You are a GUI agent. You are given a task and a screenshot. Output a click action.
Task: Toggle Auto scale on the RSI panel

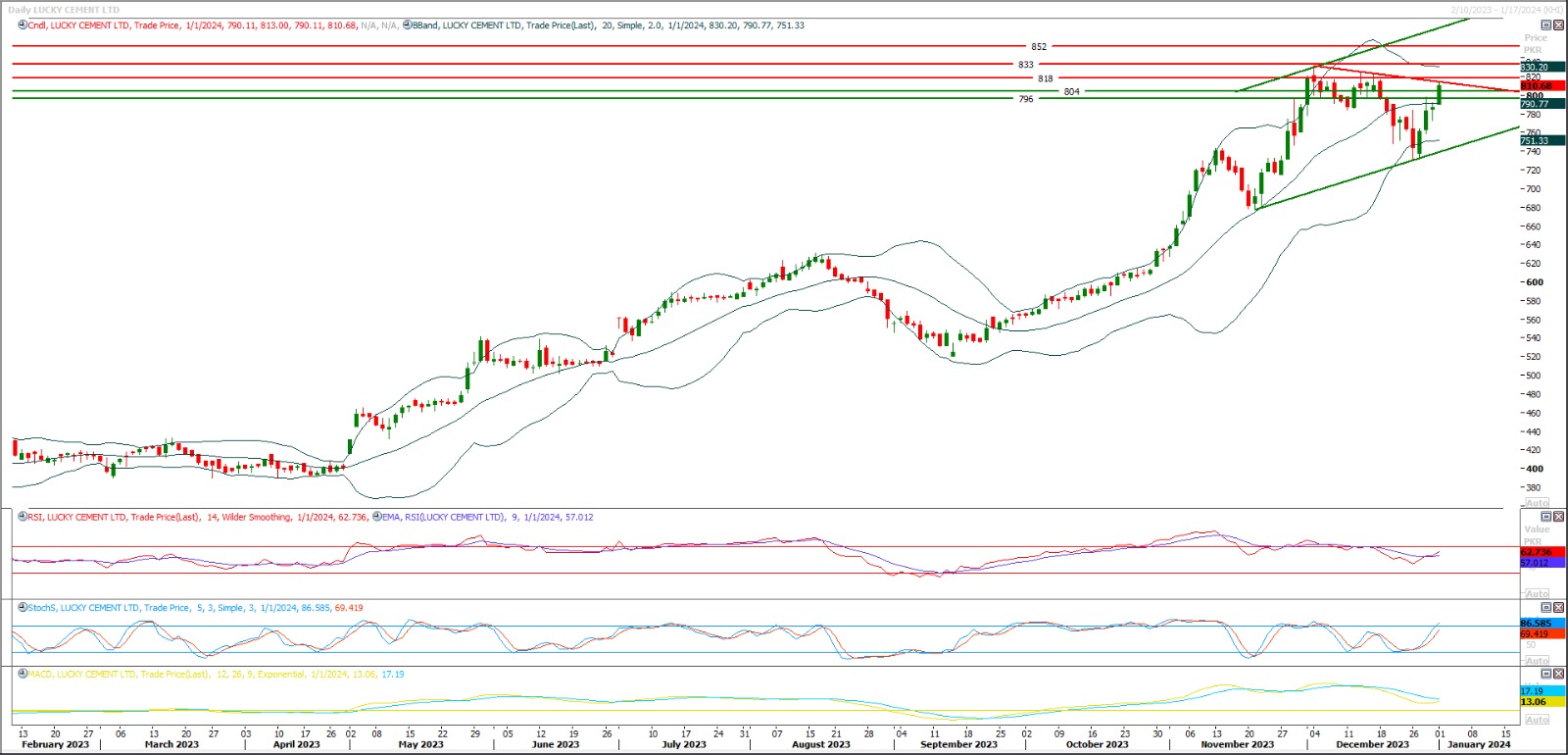(x=1537, y=594)
